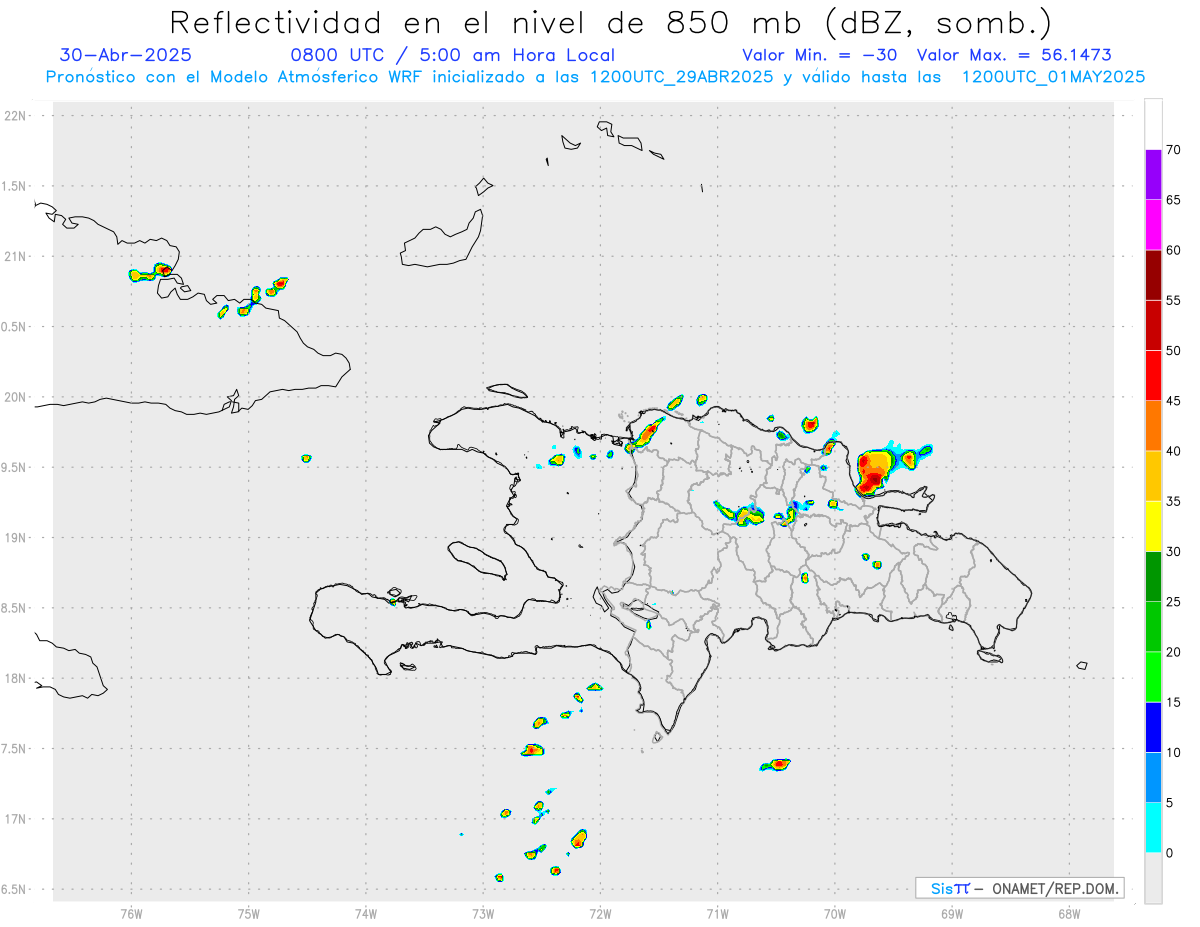Viewport: 1200px width, 927px height.
Task: Click the '75W' longitude label
Action: [x=249, y=913]
